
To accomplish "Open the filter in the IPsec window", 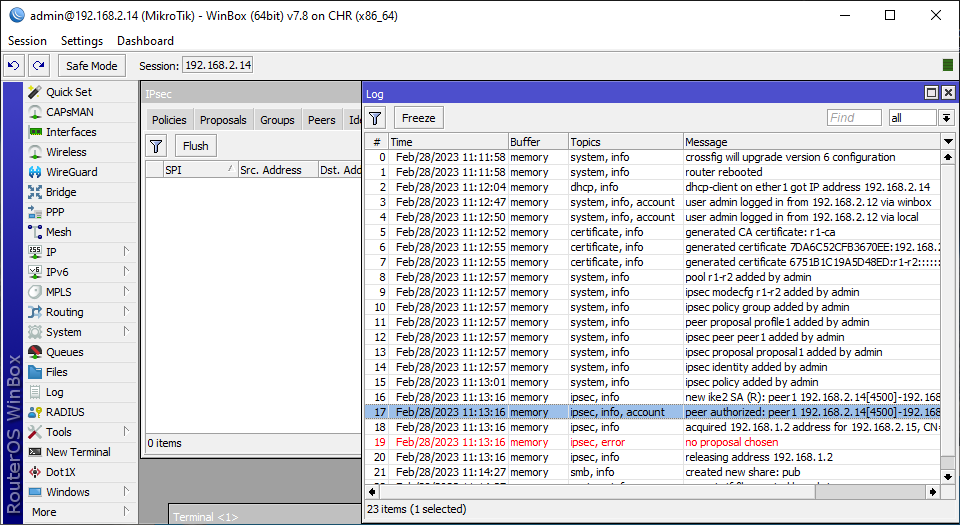I will click(x=156, y=146).
